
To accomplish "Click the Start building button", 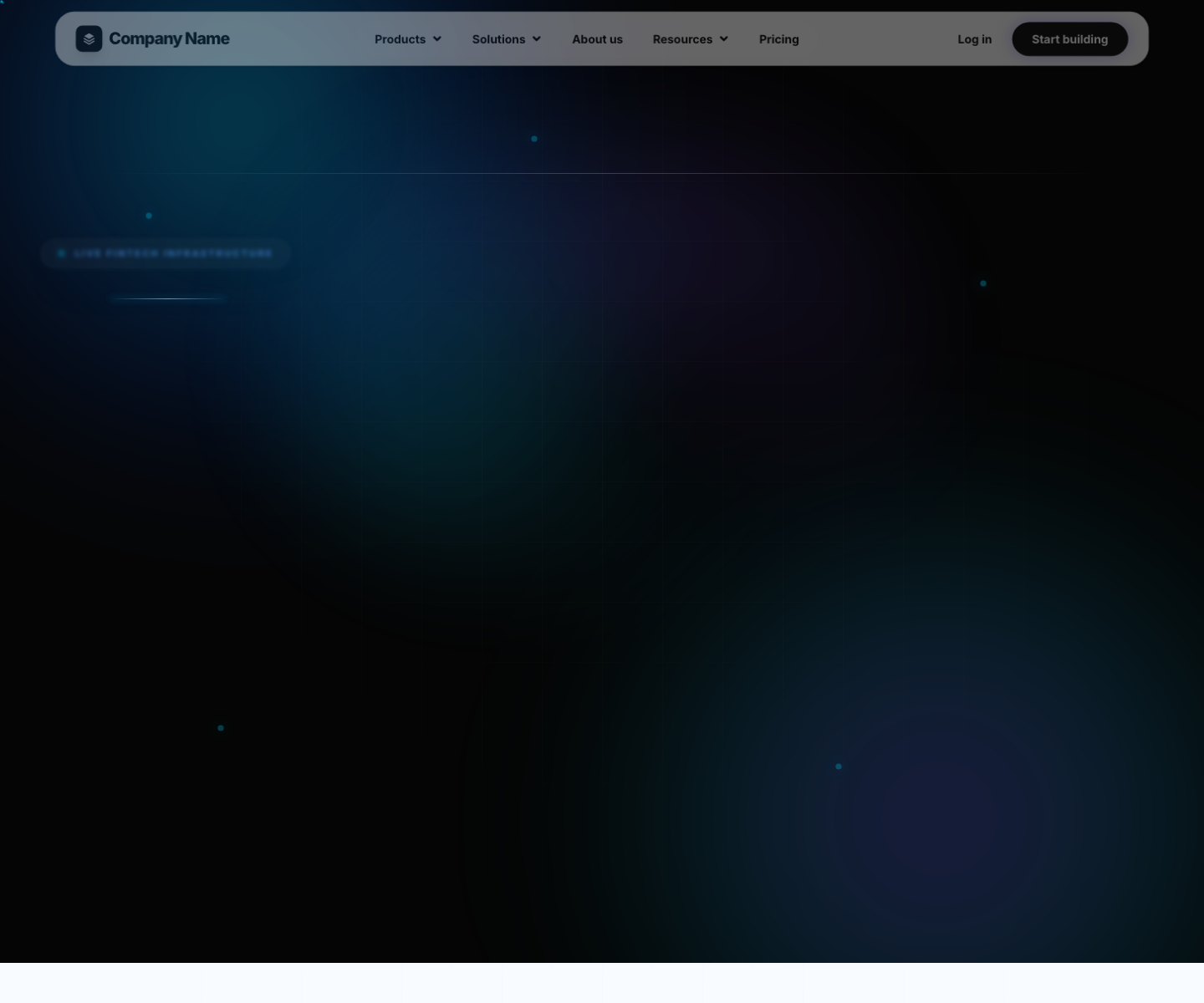I will tap(1069, 39).
